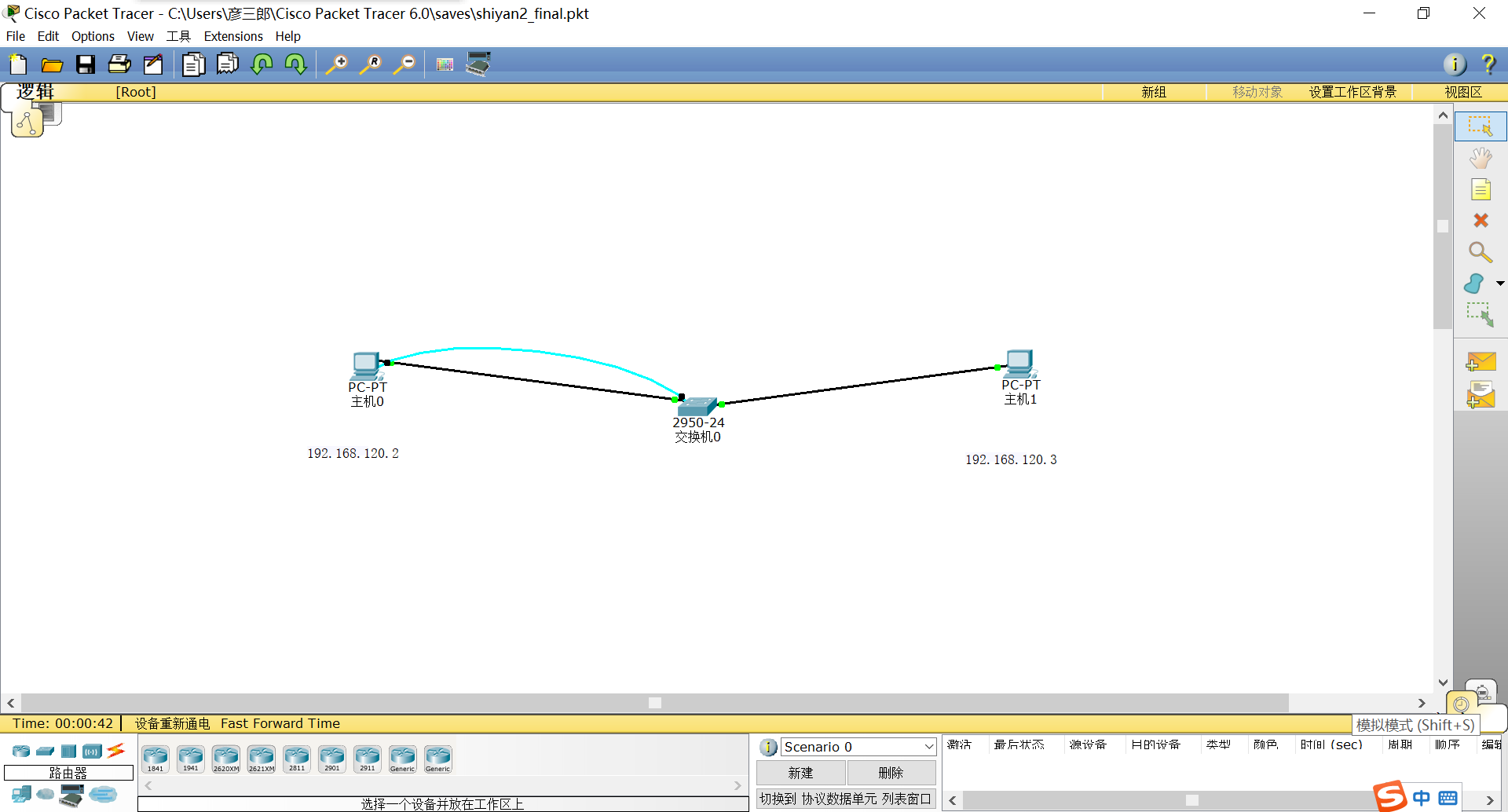Pick the 2901 router model
This screenshot has height=812, width=1508.
point(332,759)
